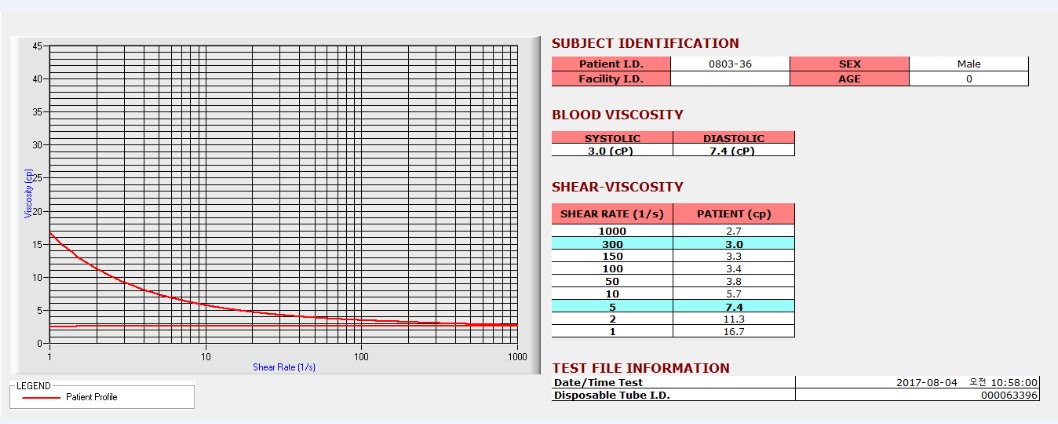Click the SEX value Male
Screen dimensions: 1058x424
[969, 64]
